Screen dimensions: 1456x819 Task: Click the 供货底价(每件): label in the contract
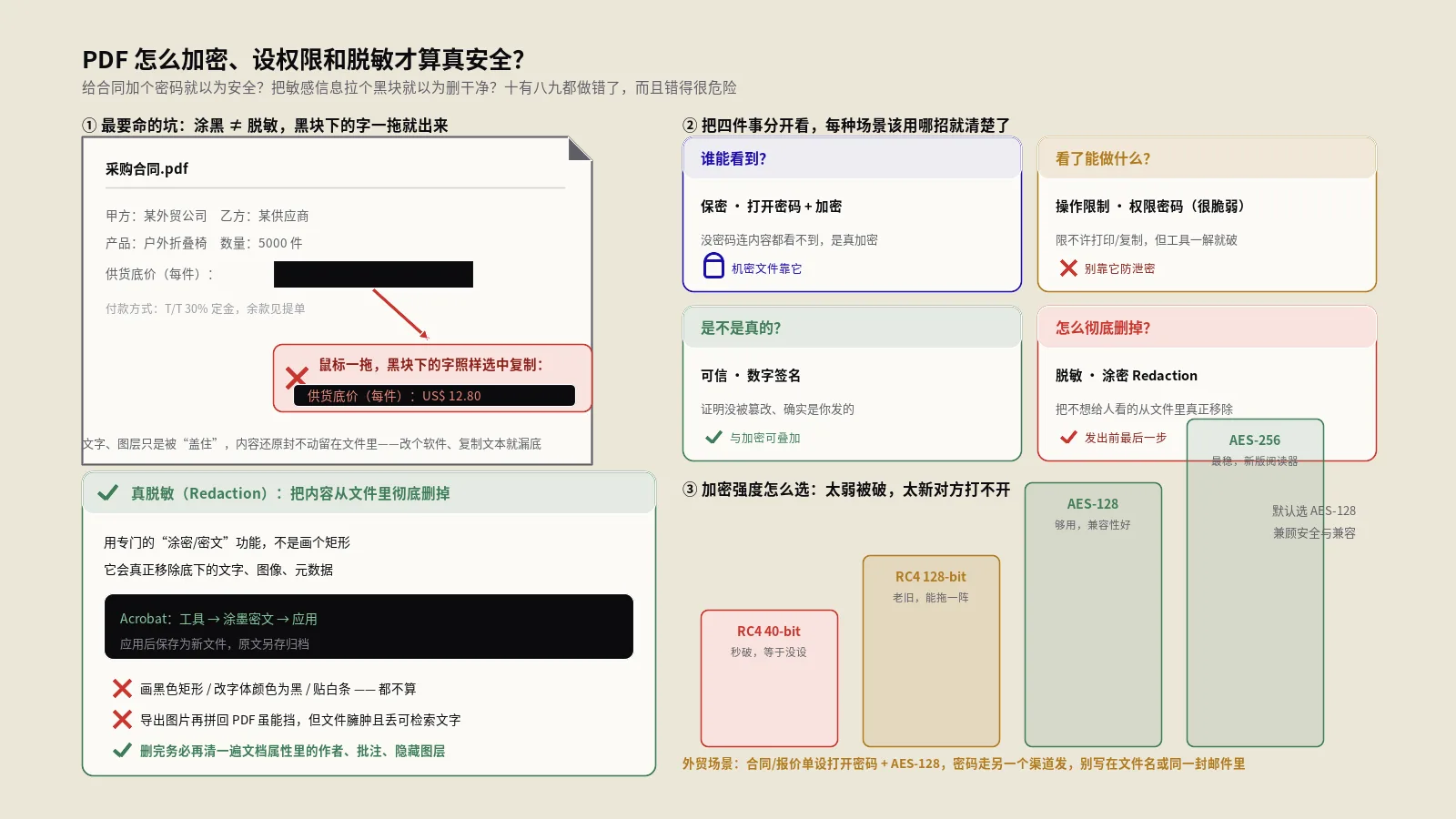tap(159, 274)
